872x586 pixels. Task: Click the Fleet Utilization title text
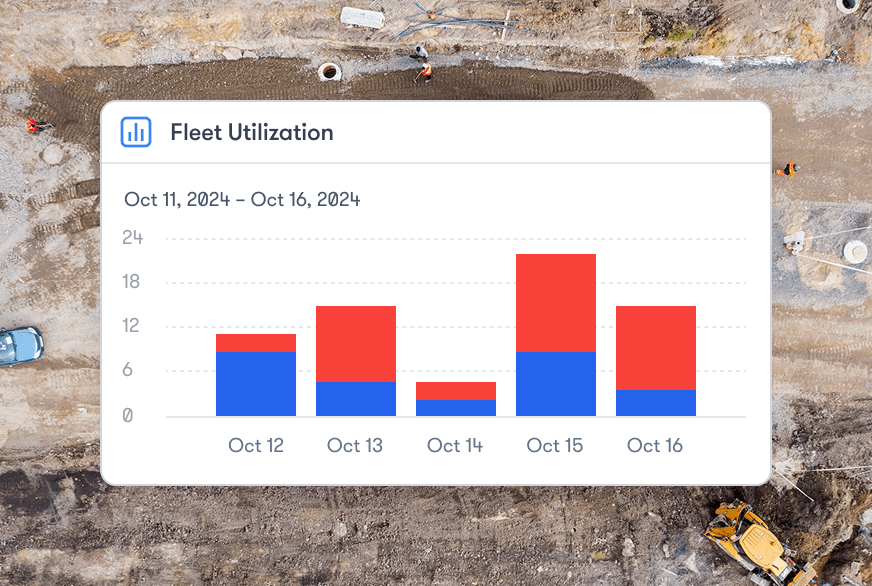point(251,132)
